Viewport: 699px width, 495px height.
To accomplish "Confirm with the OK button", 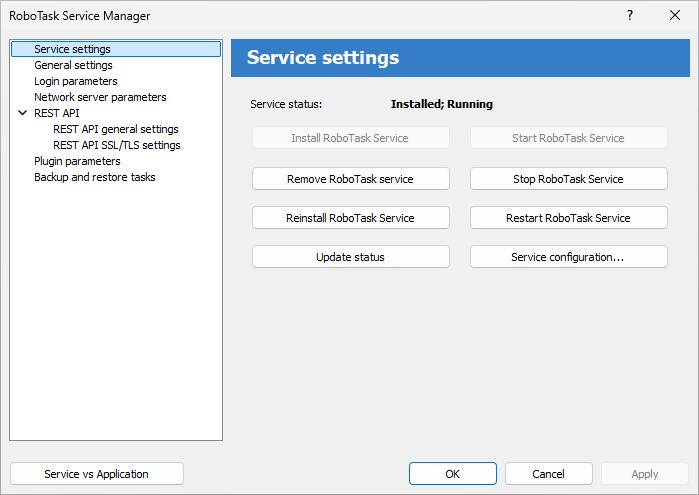I will click(452, 474).
